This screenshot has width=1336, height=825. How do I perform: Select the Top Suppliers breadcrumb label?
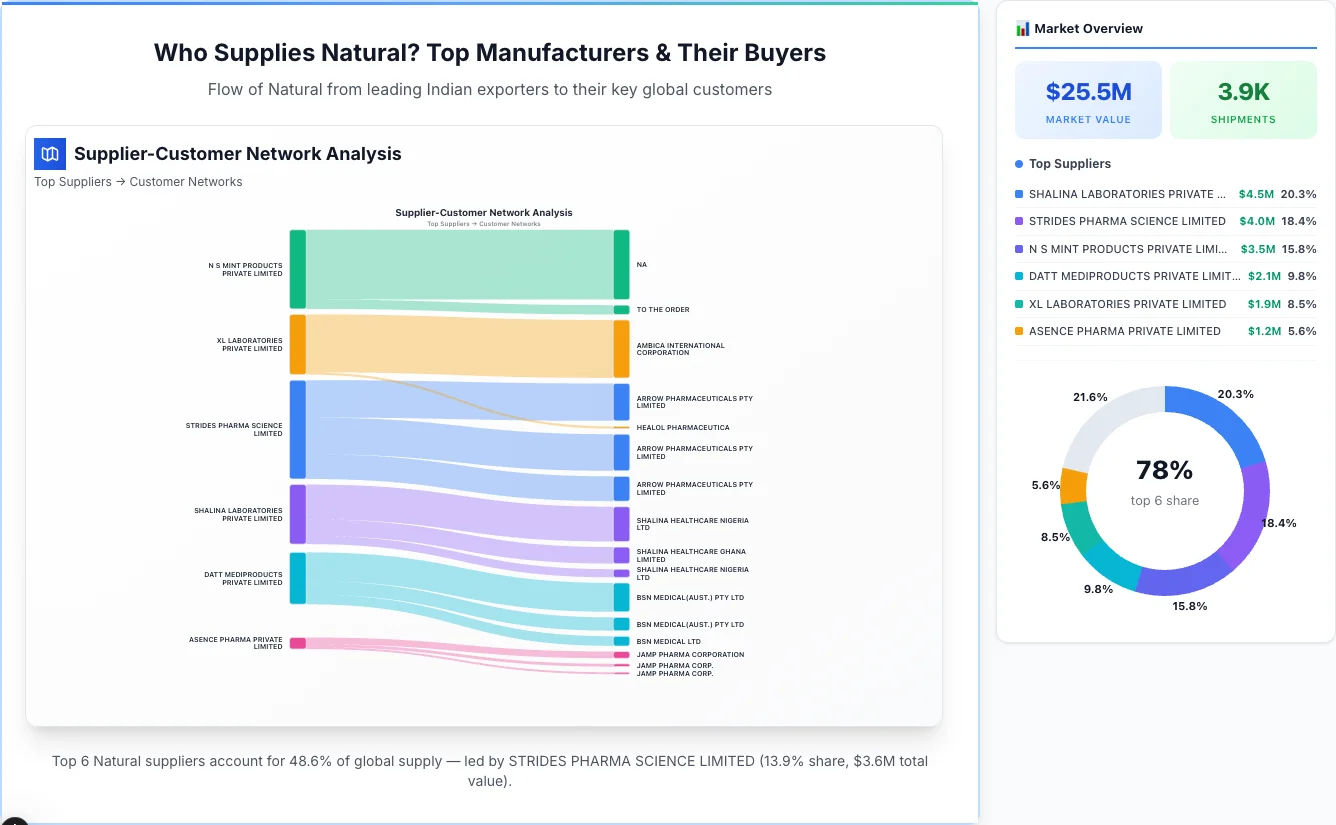pyautogui.click(x=72, y=181)
